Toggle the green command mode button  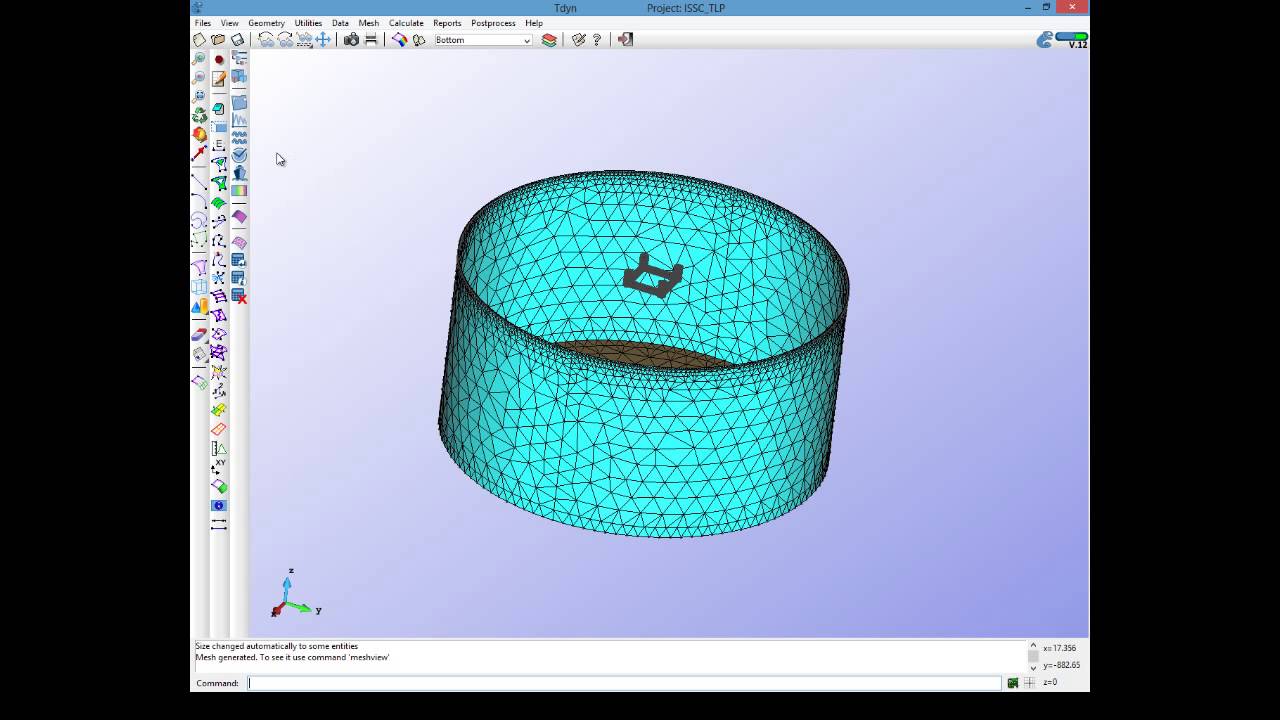1012,682
